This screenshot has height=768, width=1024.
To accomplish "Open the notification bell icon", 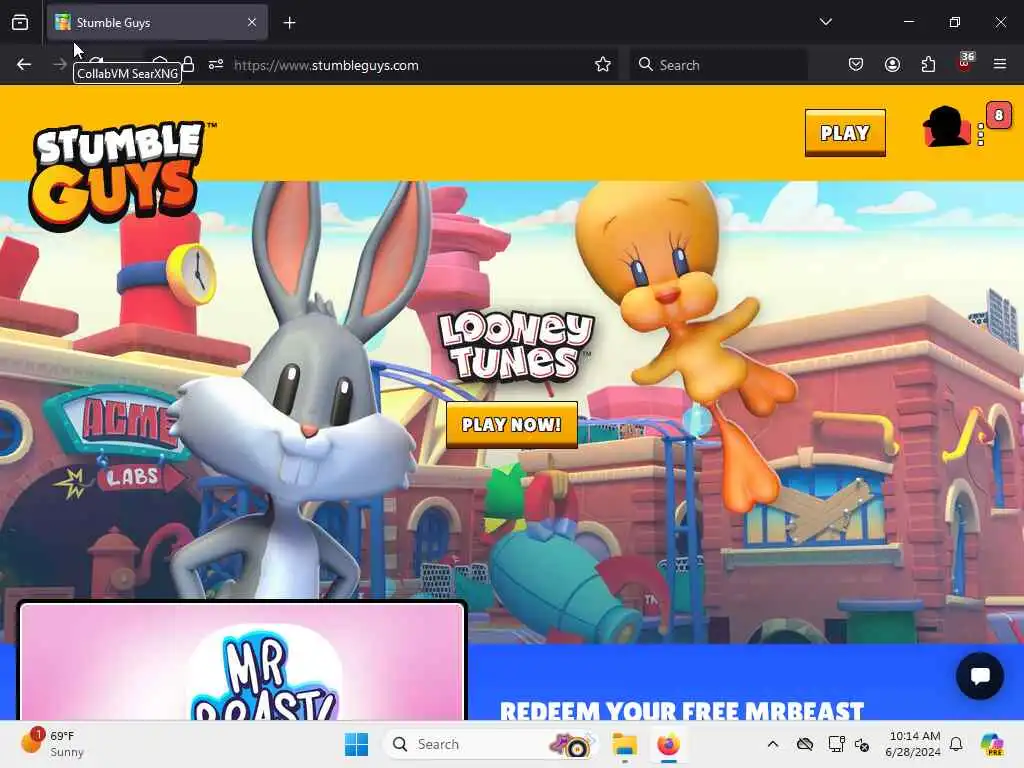I will click(956, 744).
